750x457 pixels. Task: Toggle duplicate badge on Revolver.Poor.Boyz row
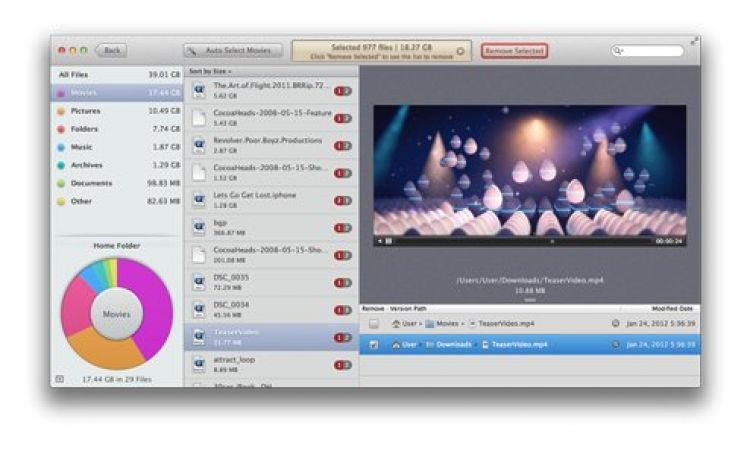coord(342,146)
